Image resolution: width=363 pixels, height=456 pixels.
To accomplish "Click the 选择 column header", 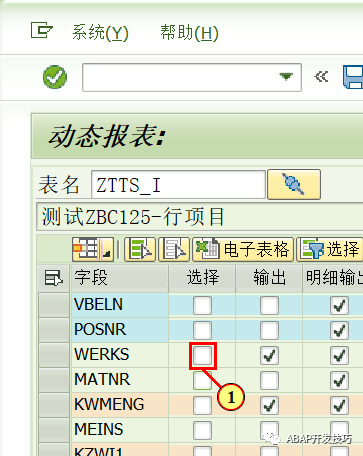I will [202, 278].
